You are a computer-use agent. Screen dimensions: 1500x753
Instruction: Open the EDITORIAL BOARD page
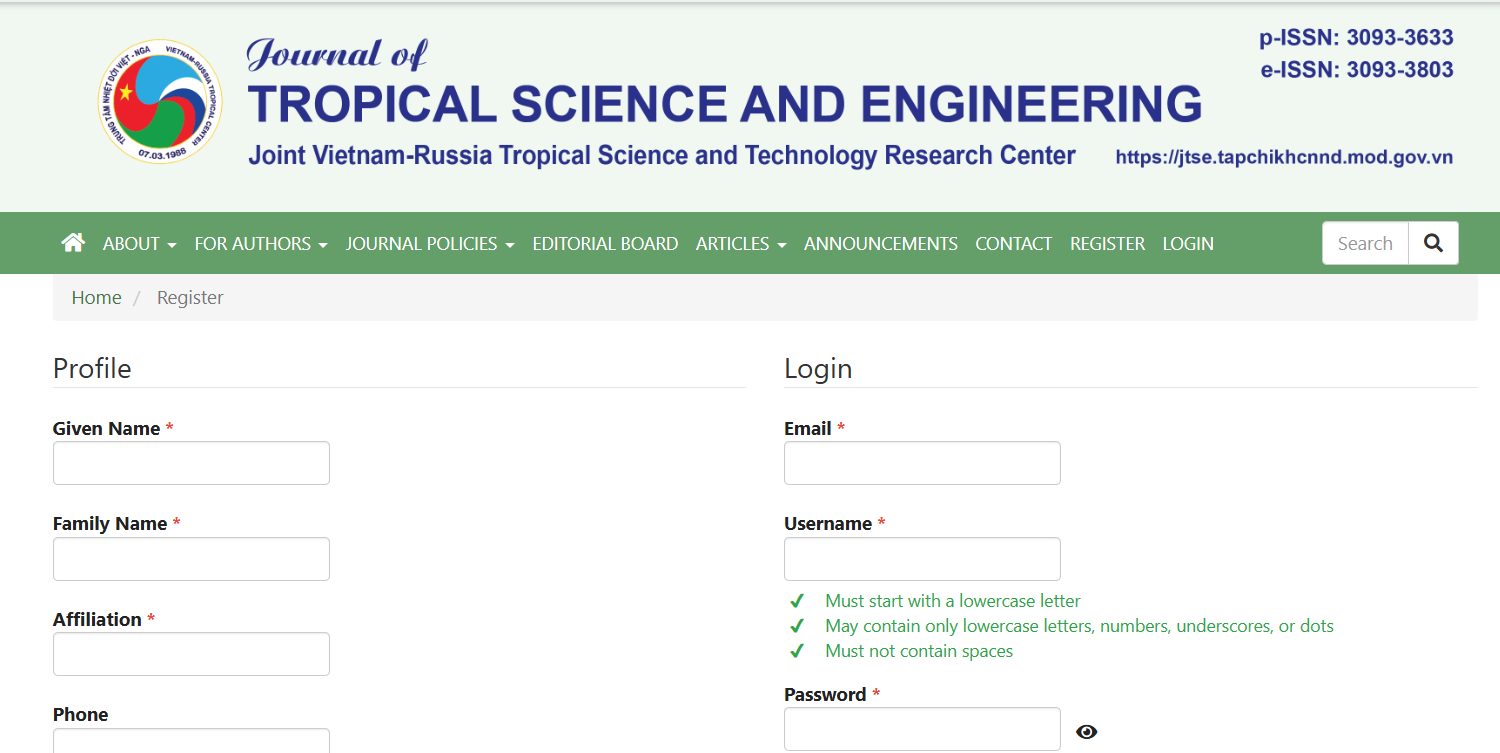(x=605, y=243)
